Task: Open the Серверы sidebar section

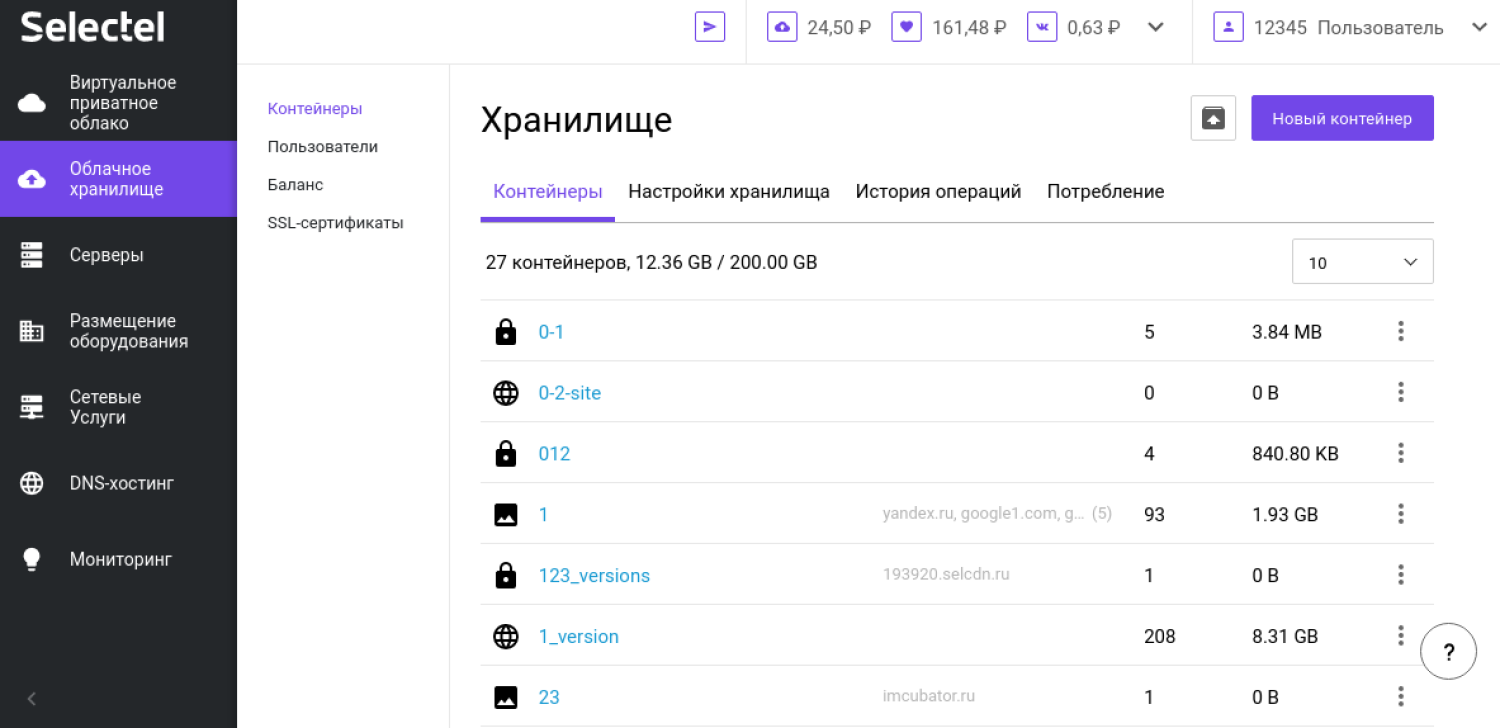Action: [x=106, y=255]
